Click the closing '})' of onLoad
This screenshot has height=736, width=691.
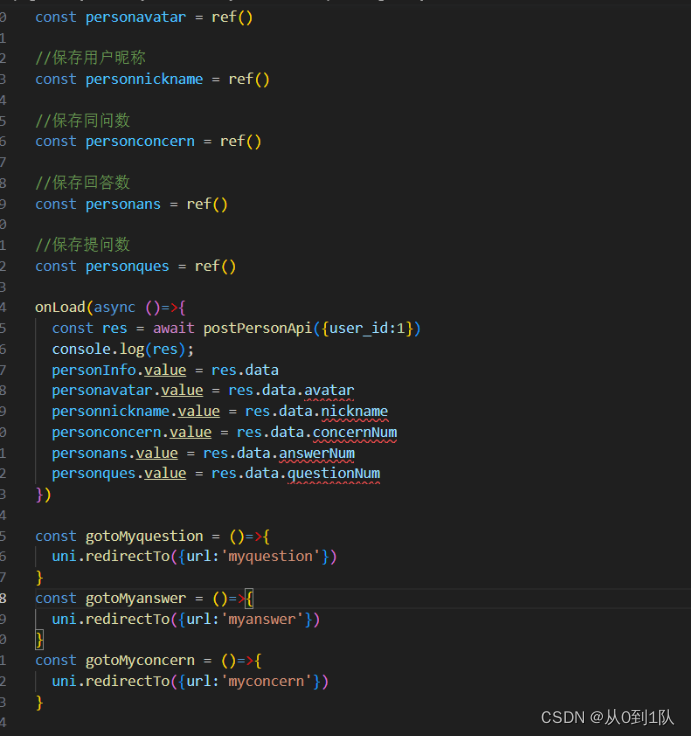pyautogui.click(x=43, y=495)
